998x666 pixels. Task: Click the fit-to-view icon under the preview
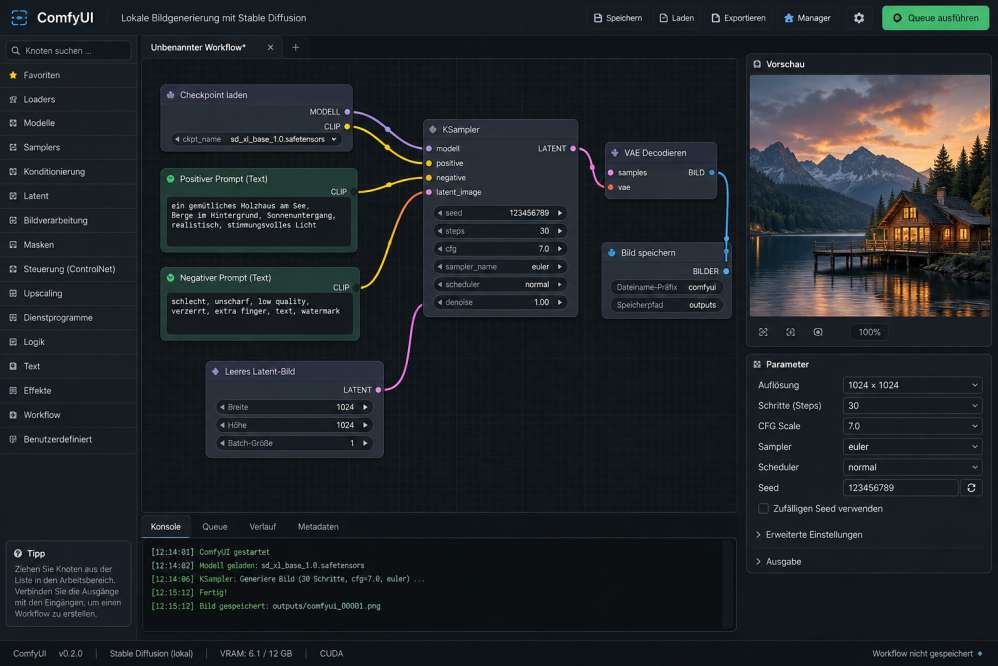763,332
